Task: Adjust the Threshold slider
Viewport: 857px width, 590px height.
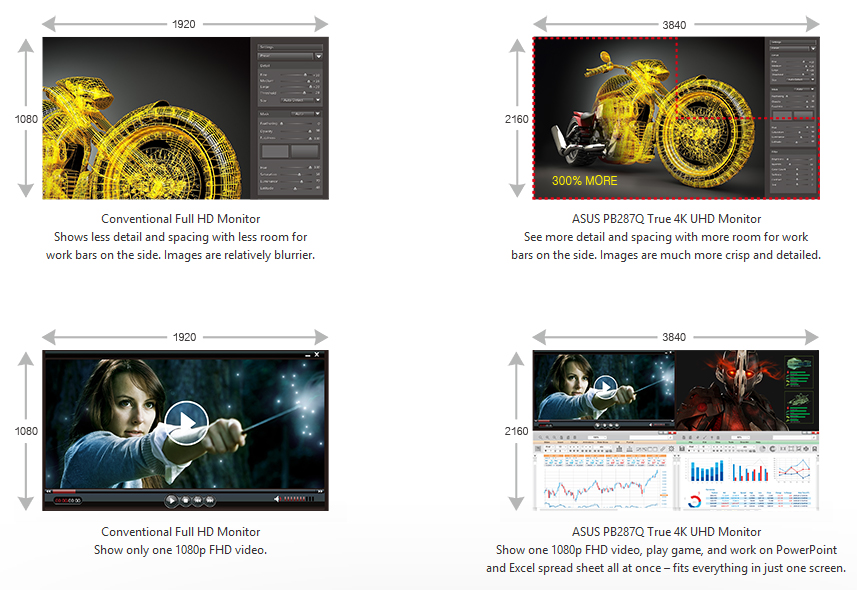Action: pos(296,92)
